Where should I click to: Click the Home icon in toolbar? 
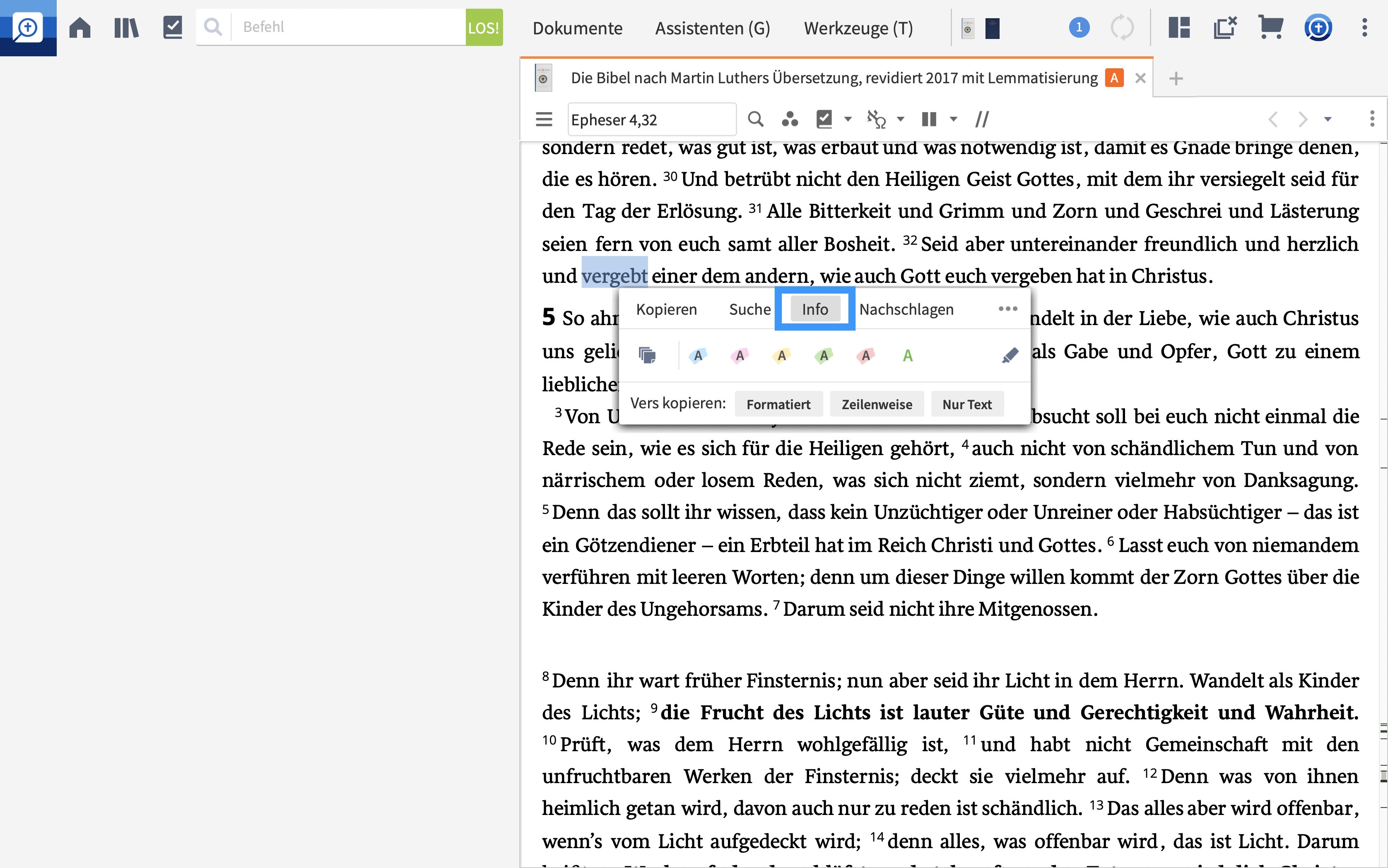coord(80,28)
